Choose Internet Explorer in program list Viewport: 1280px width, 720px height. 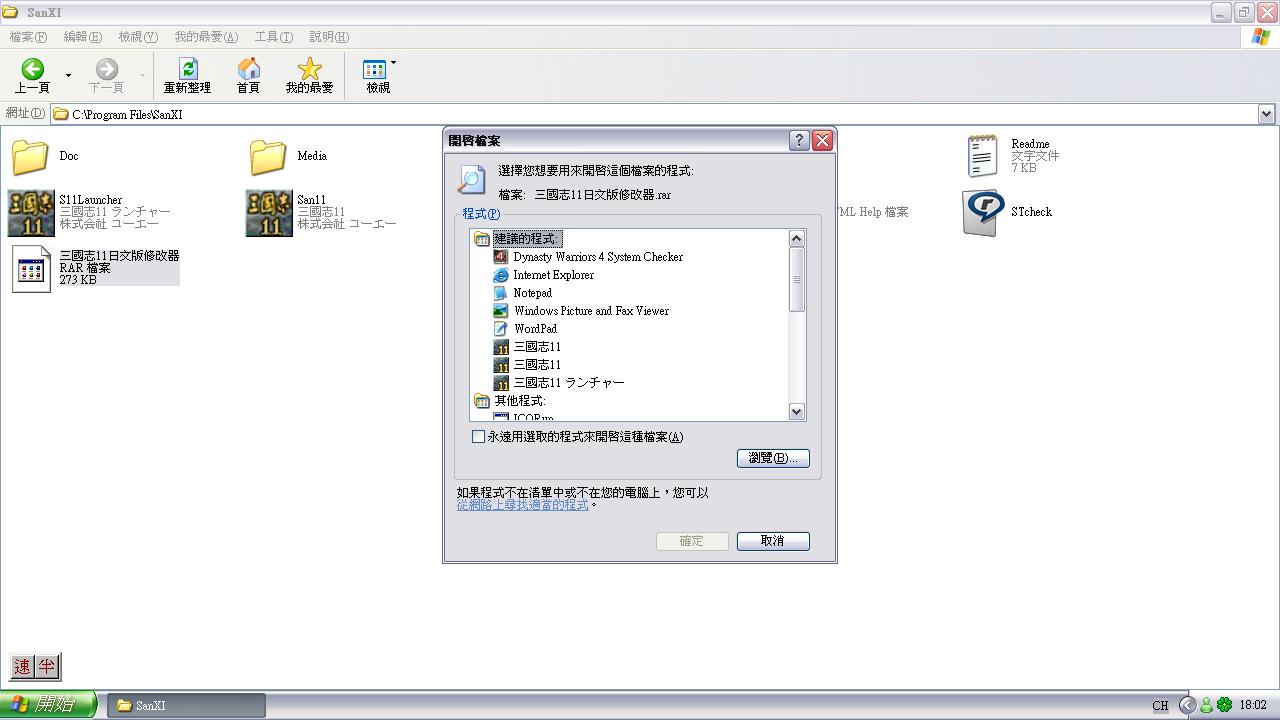pos(553,275)
